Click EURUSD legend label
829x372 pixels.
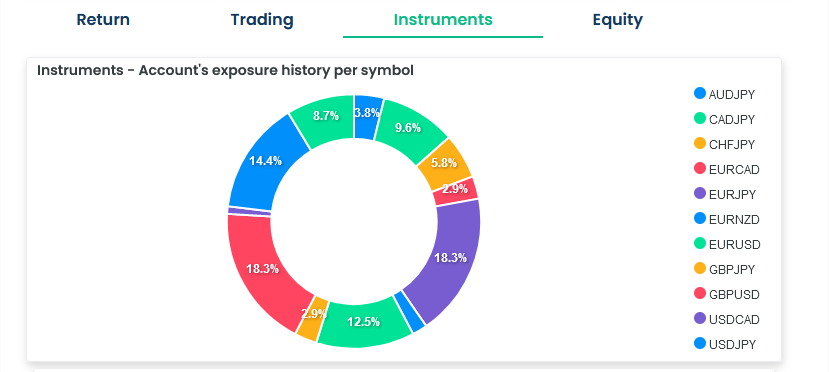pyautogui.click(x=734, y=245)
